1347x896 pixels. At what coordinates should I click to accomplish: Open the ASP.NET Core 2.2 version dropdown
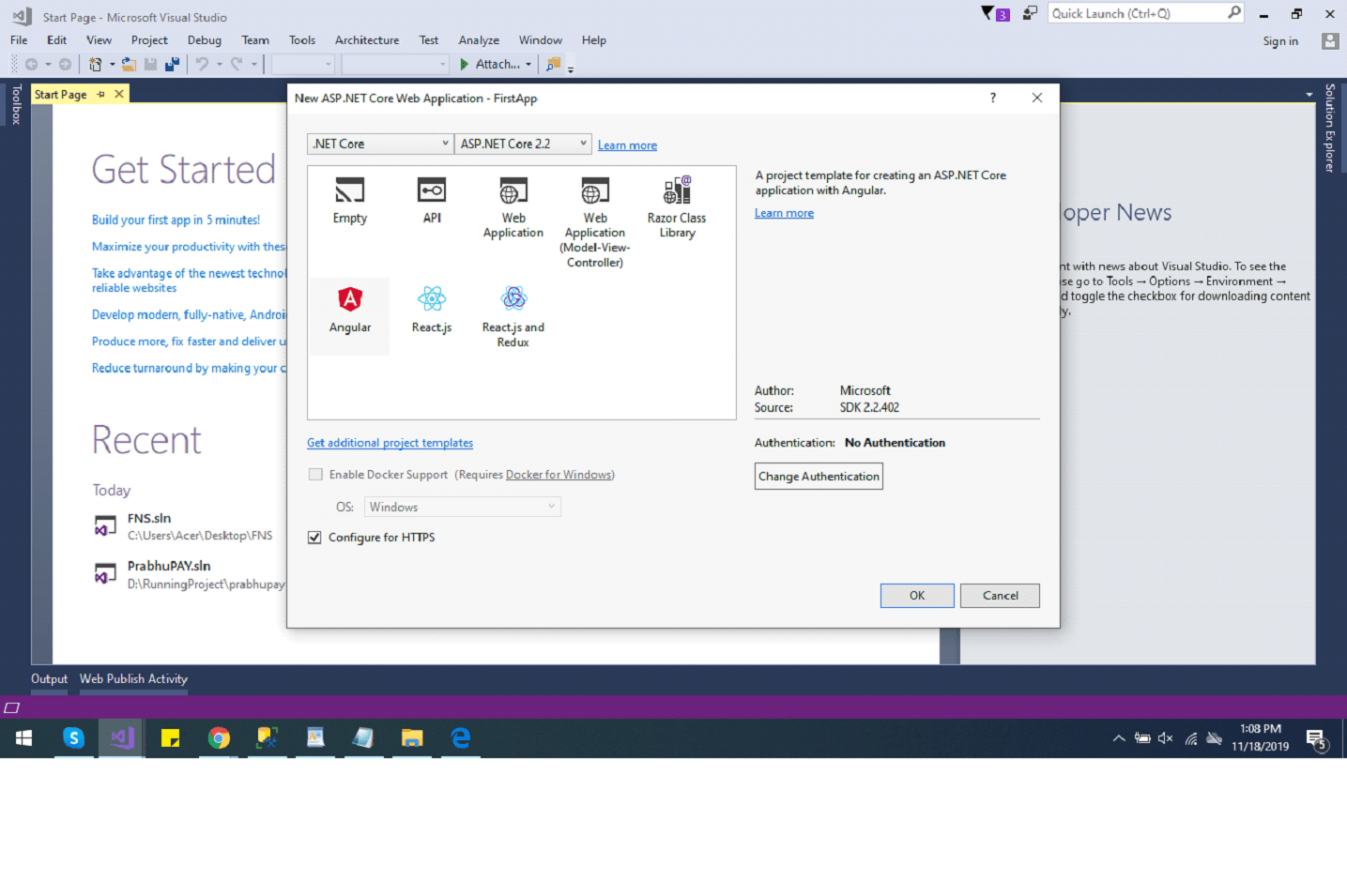[524, 144]
